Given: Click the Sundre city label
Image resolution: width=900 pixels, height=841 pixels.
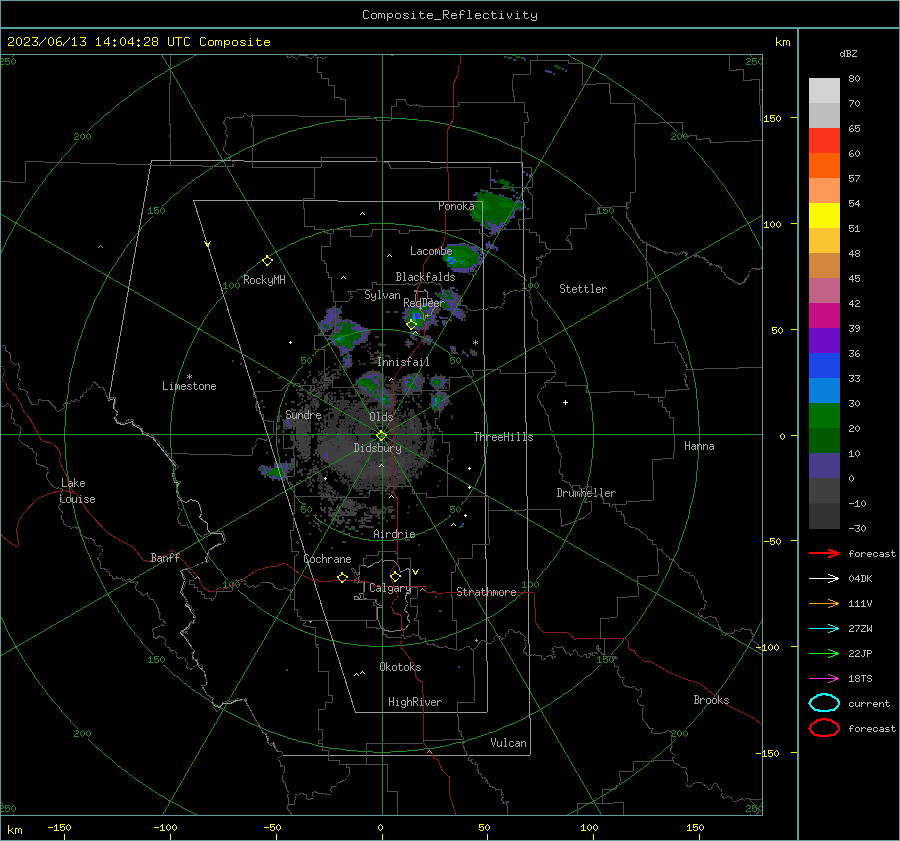Looking at the screenshot, I should (x=303, y=414).
